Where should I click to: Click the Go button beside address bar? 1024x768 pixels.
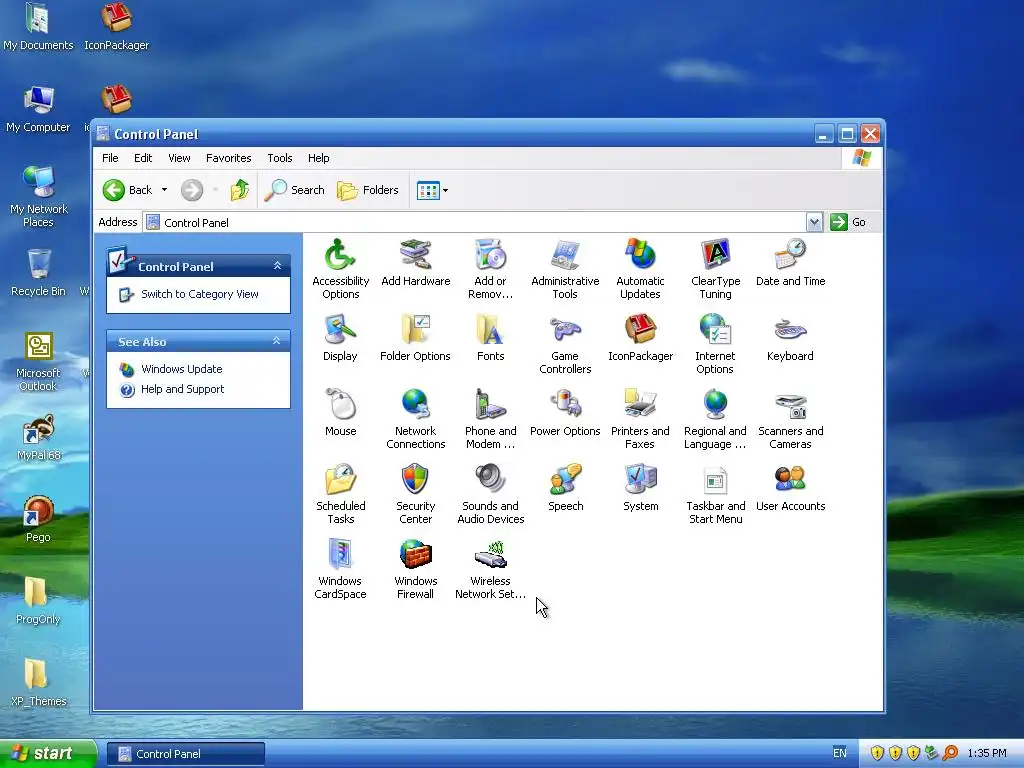(848, 222)
